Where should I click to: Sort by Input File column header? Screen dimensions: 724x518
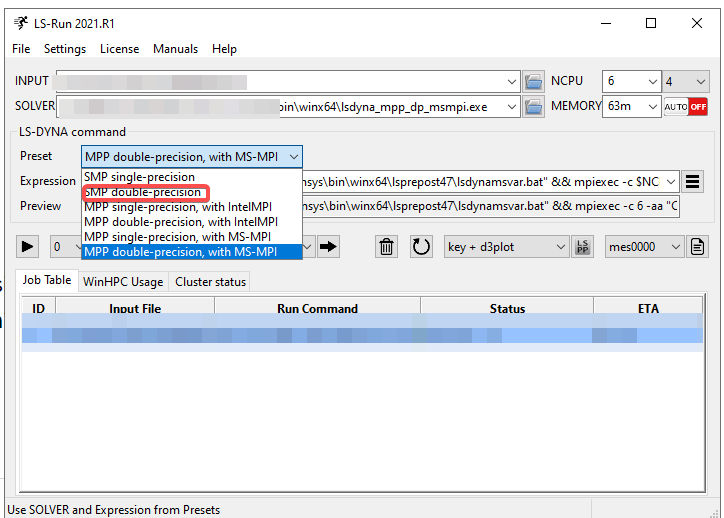click(x=135, y=308)
